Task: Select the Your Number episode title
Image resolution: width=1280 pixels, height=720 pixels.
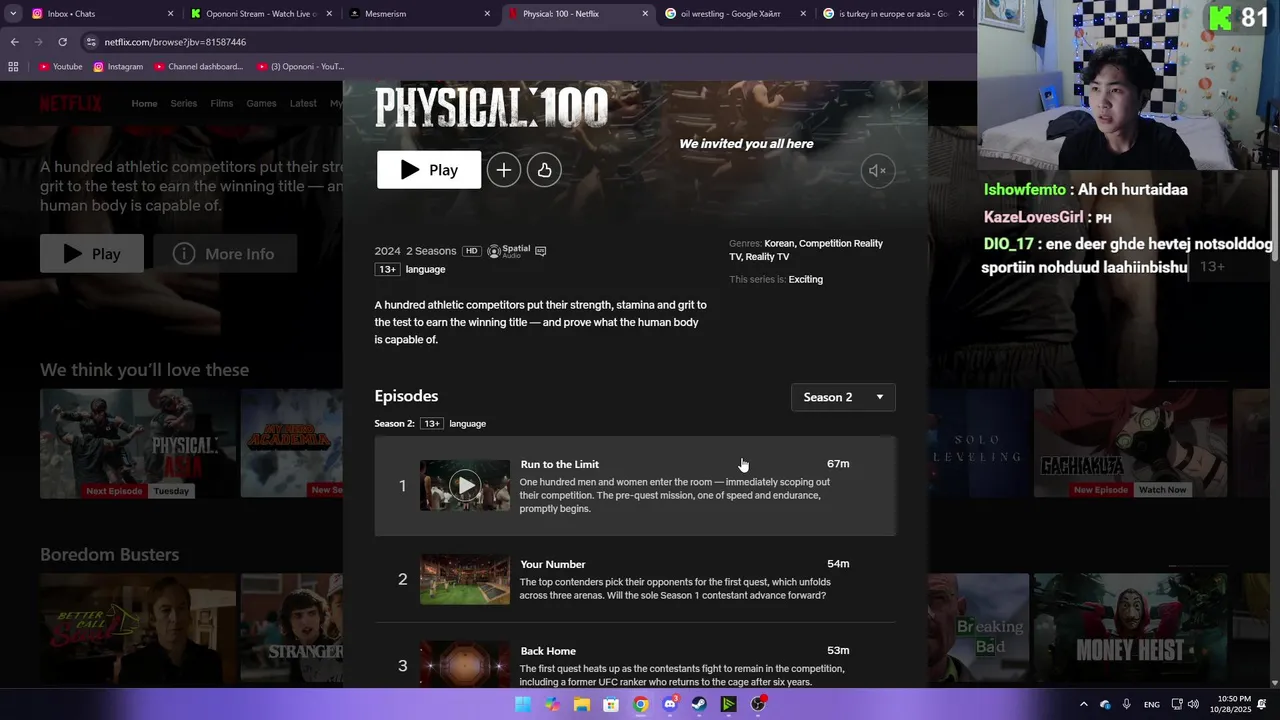Action: click(x=553, y=564)
